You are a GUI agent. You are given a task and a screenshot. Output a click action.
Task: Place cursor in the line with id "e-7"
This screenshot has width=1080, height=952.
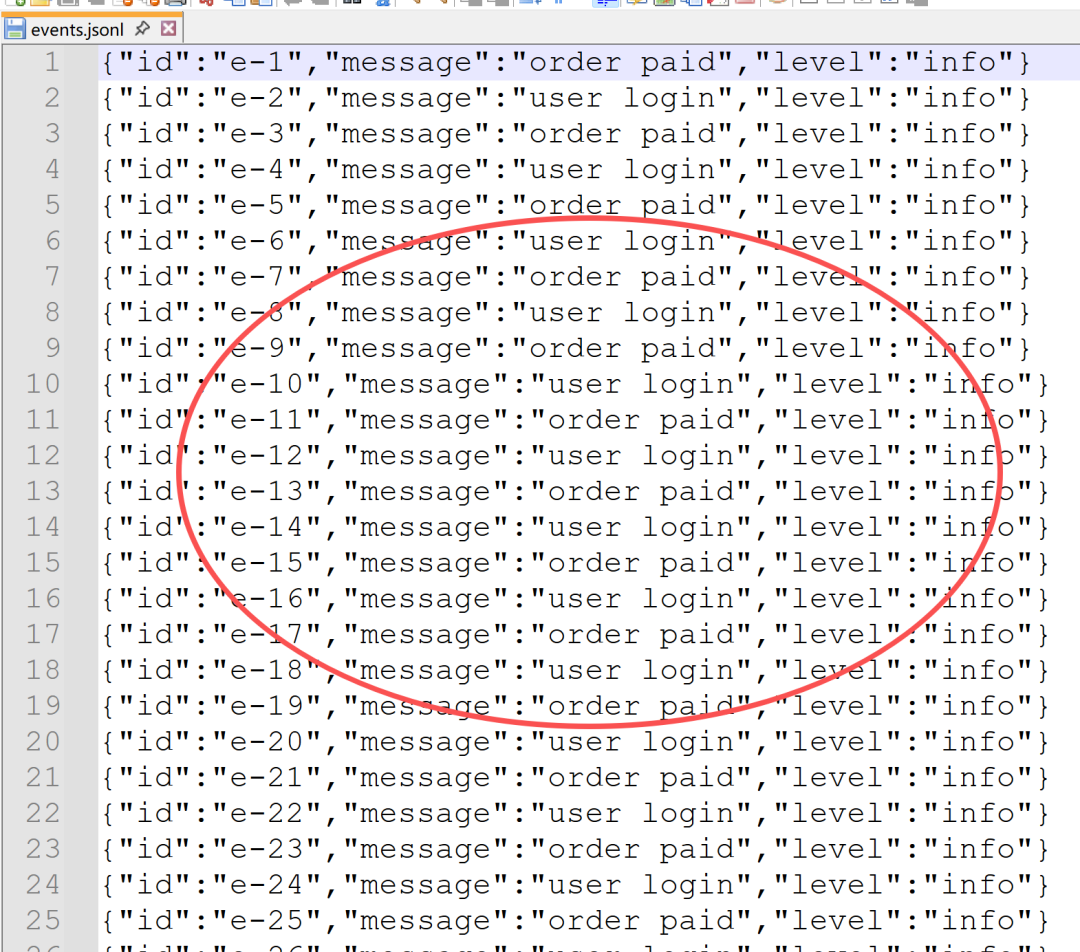tap(565, 278)
